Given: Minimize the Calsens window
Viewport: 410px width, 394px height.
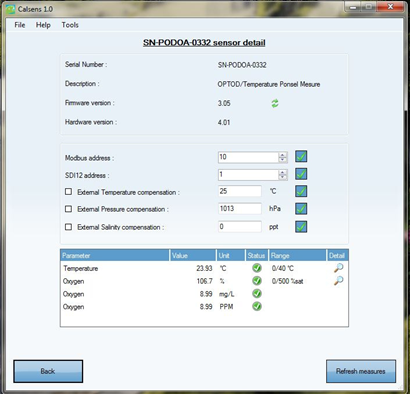Looking at the screenshot, I should 354,7.
